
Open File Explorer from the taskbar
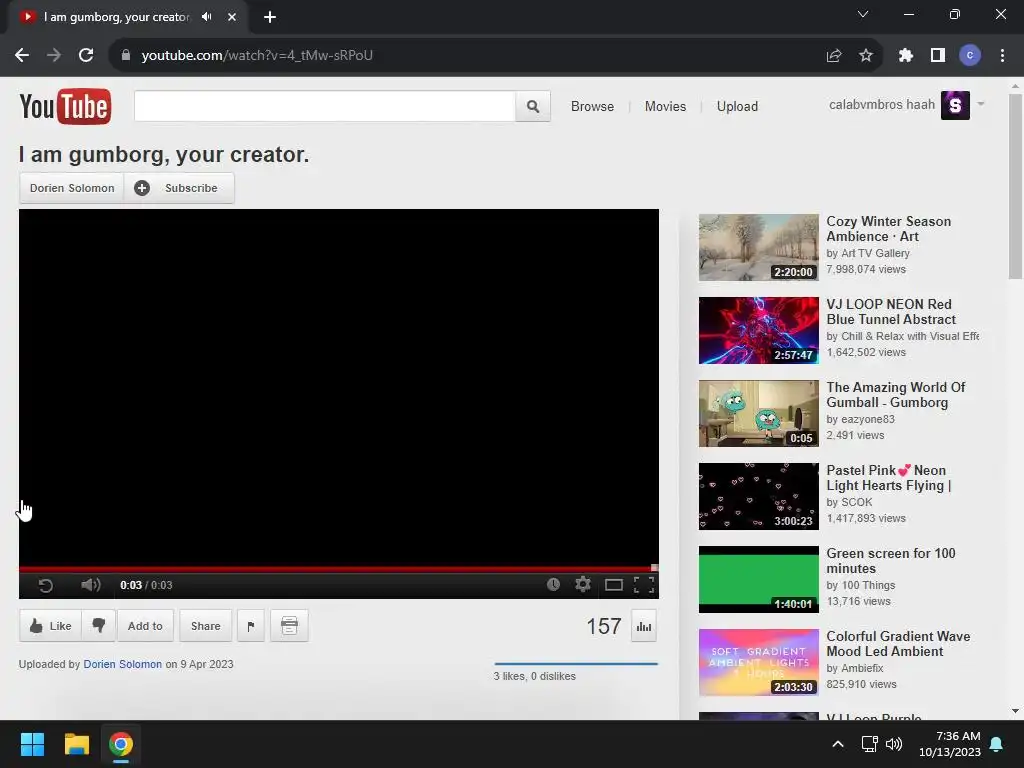(x=76, y=744)
